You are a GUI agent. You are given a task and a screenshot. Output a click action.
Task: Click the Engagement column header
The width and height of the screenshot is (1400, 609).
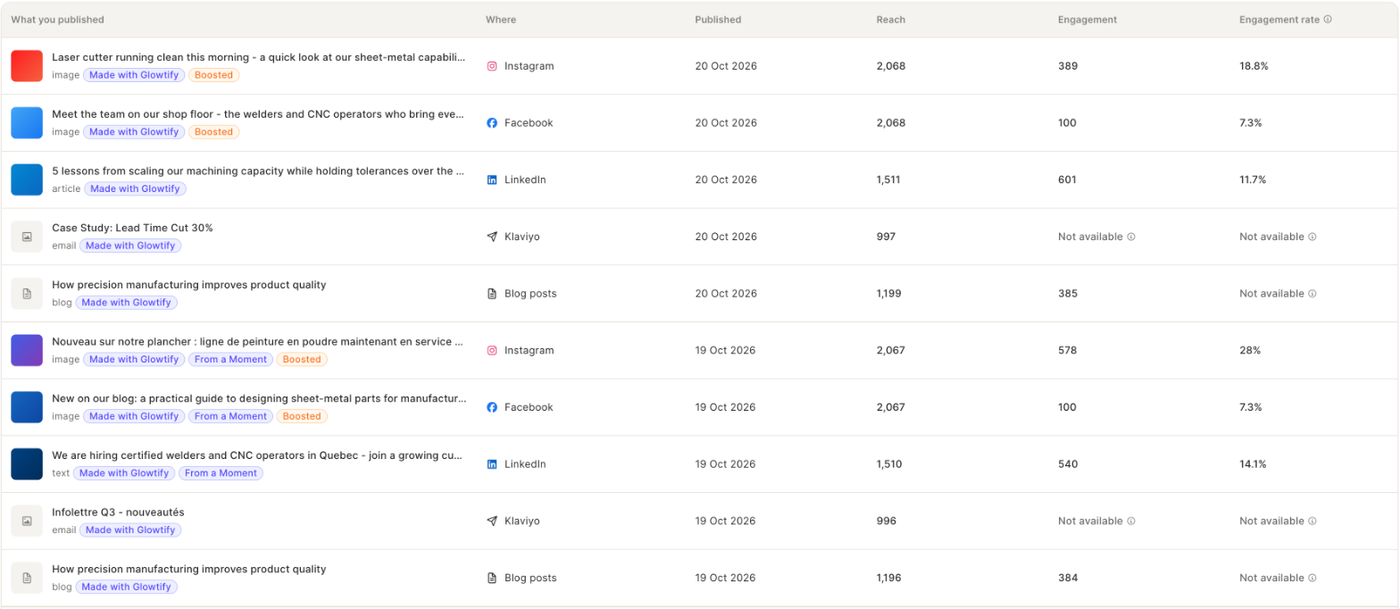[x=1087, y=20]
